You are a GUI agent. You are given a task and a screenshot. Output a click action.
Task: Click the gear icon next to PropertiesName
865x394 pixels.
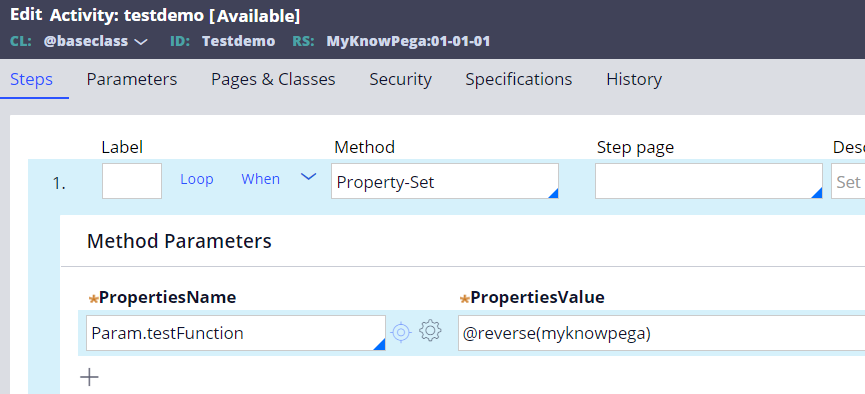tap(430, 331)
